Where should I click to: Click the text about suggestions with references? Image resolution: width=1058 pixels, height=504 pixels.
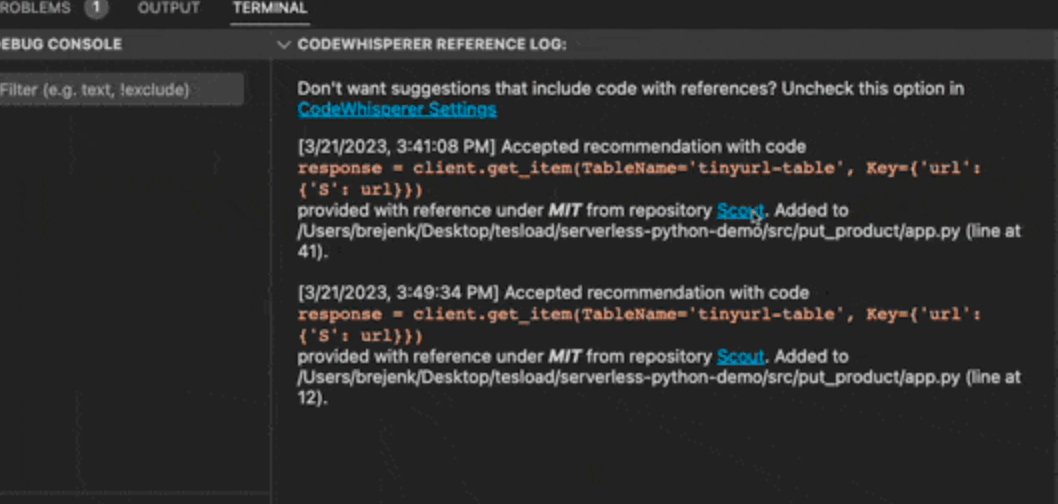[x=630, y=89]
